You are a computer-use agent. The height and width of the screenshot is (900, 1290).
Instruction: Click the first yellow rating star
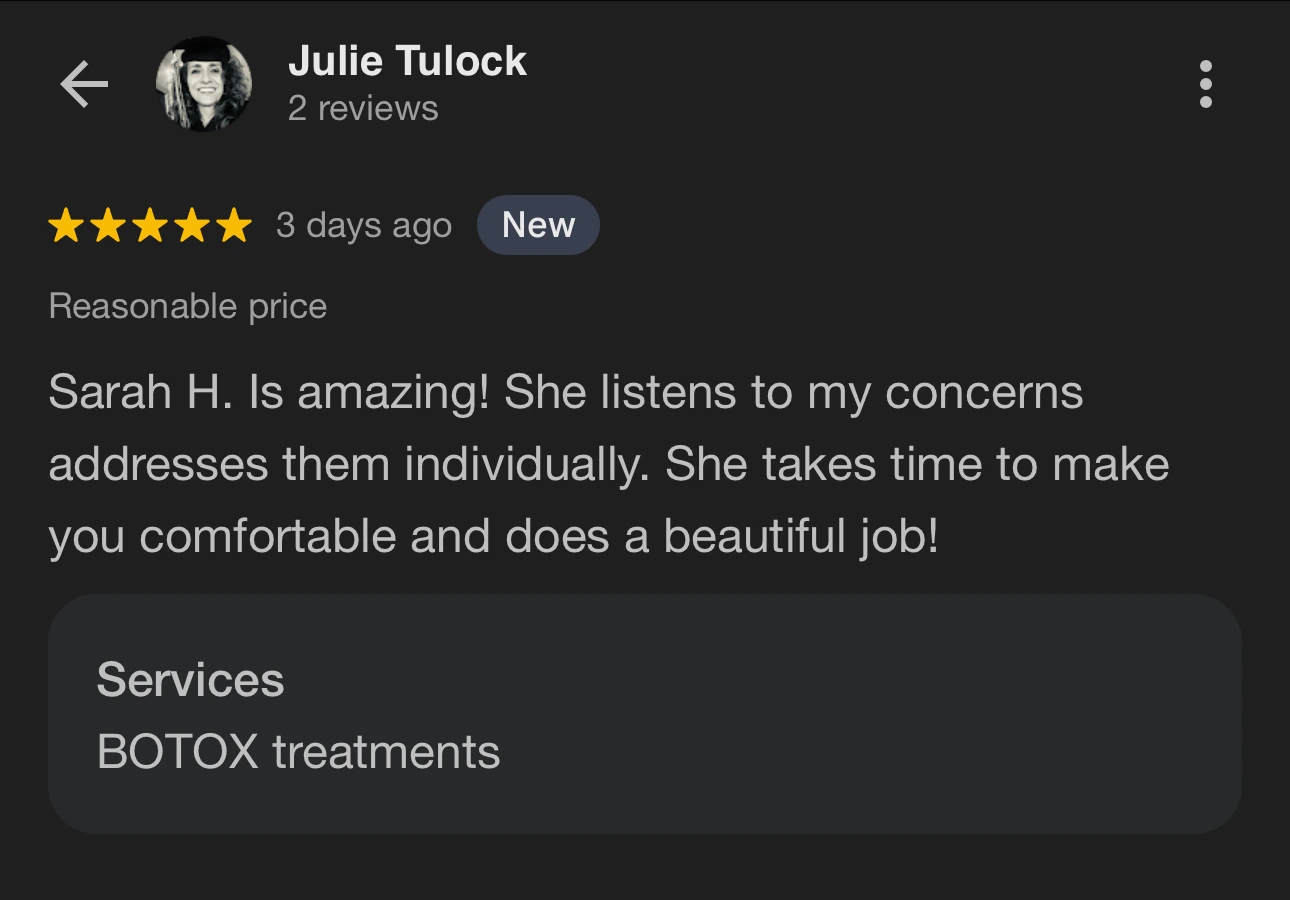click(x=66, y=226)
